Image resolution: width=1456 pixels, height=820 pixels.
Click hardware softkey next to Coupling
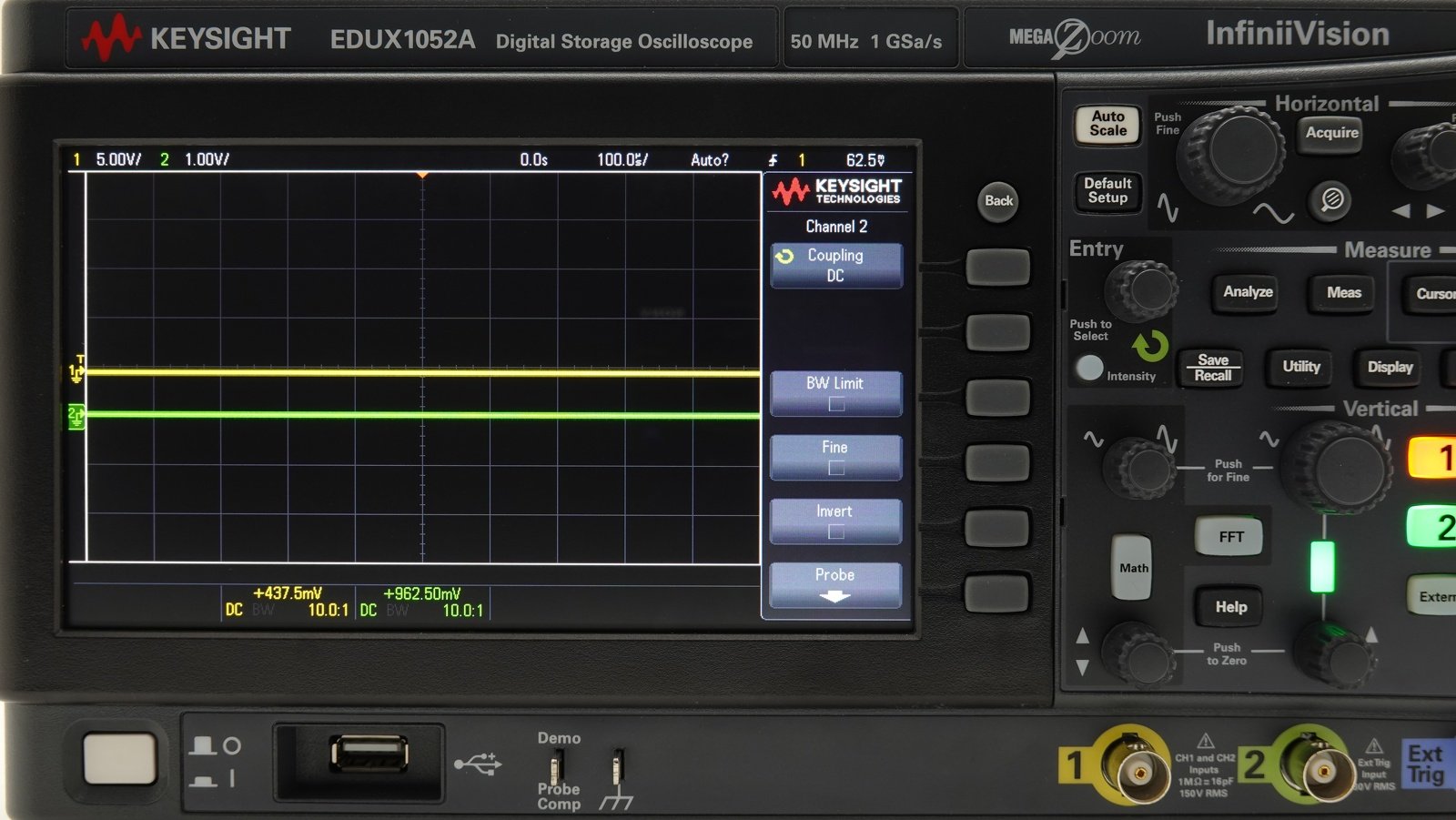(997, 268)
